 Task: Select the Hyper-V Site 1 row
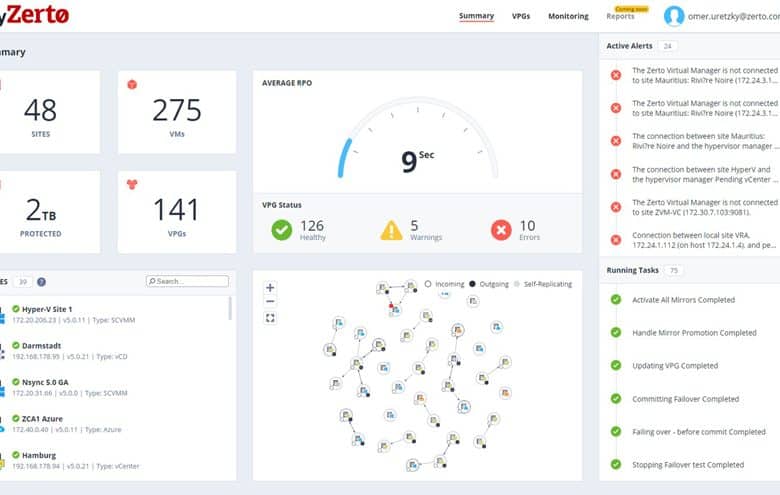(114, 314)
